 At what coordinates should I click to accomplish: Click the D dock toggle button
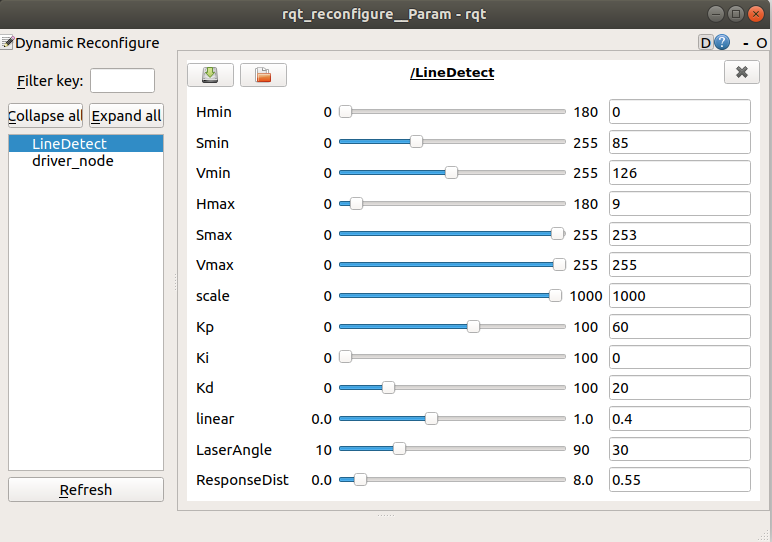point(706,43)
